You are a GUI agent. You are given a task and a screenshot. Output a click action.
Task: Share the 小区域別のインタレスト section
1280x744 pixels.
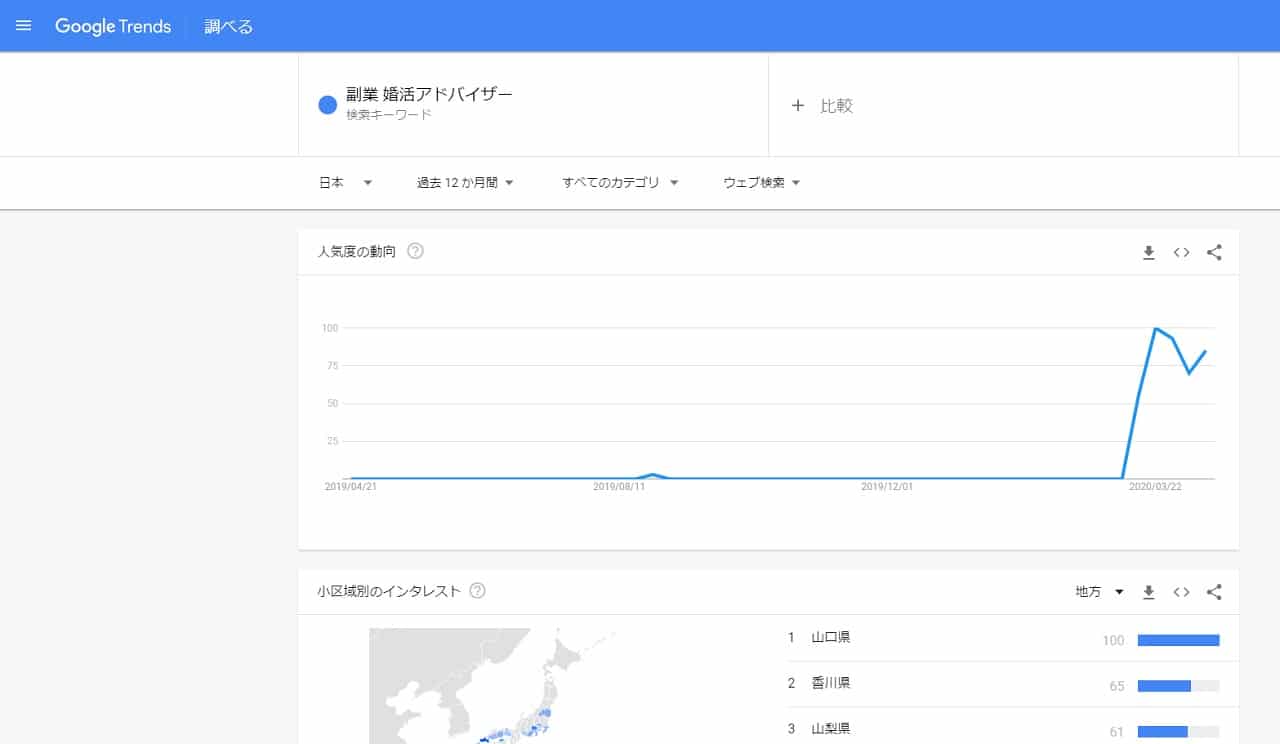pos(1214,592)
